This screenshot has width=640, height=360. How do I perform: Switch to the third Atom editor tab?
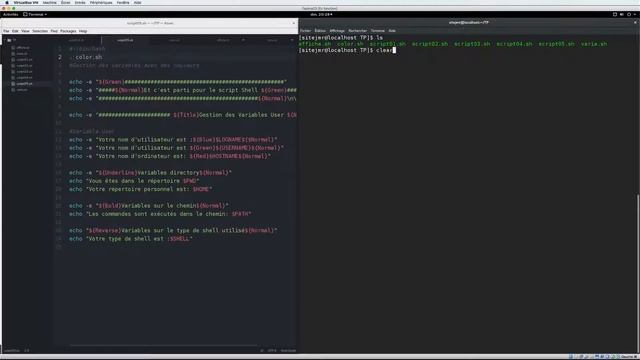coord(174,40)
